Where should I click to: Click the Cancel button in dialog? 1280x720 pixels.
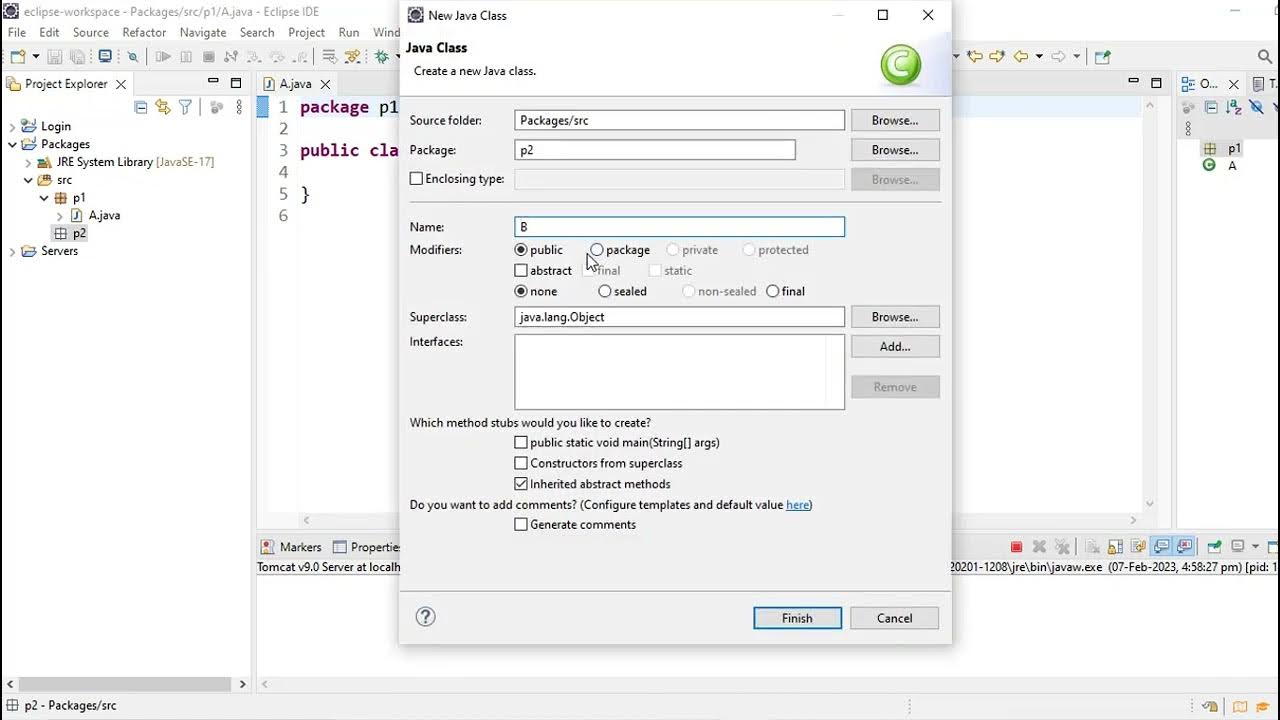[894, 618]
